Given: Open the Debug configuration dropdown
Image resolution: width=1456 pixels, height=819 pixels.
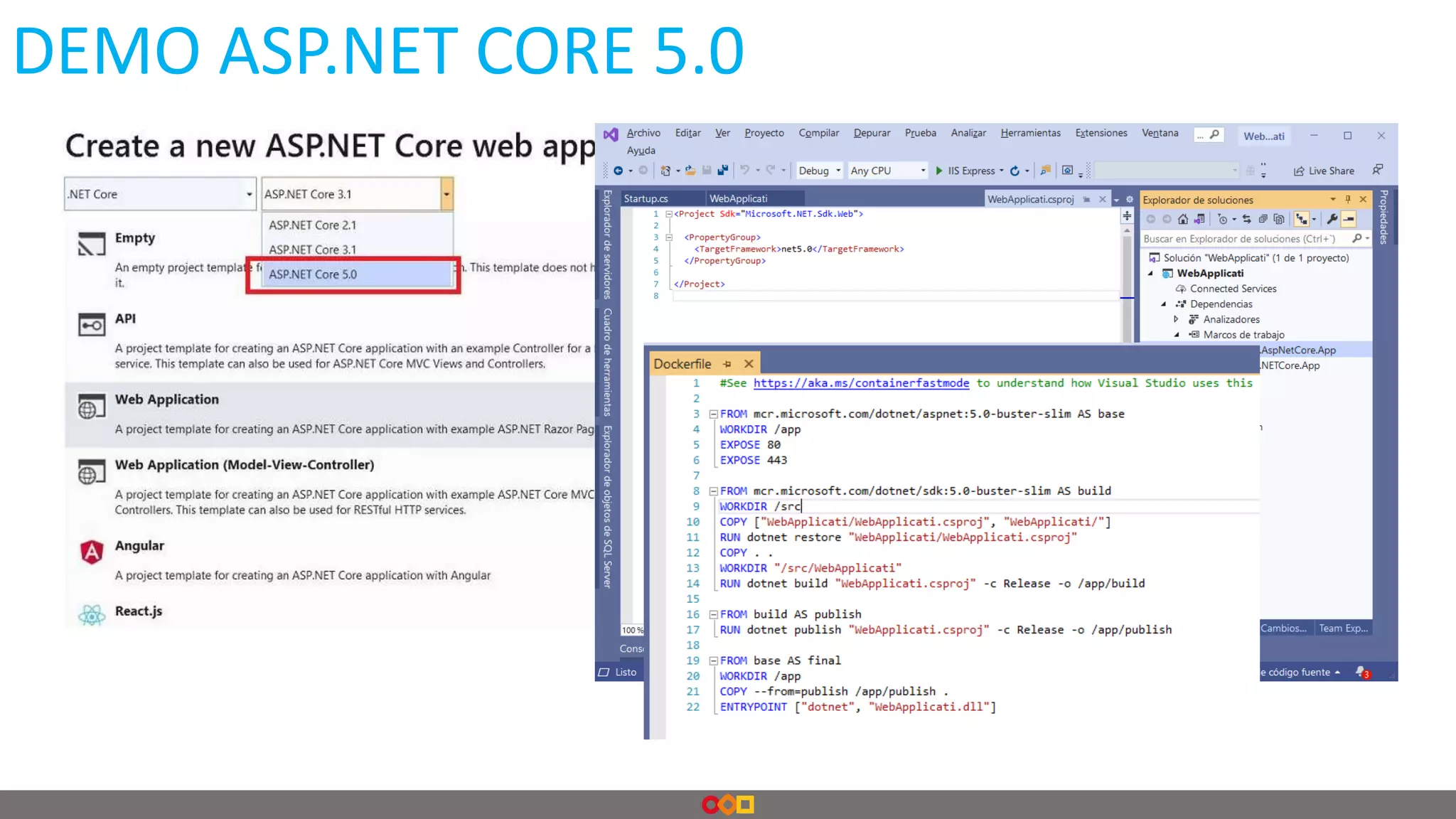Looking at the screenshot, I should 820,171.
